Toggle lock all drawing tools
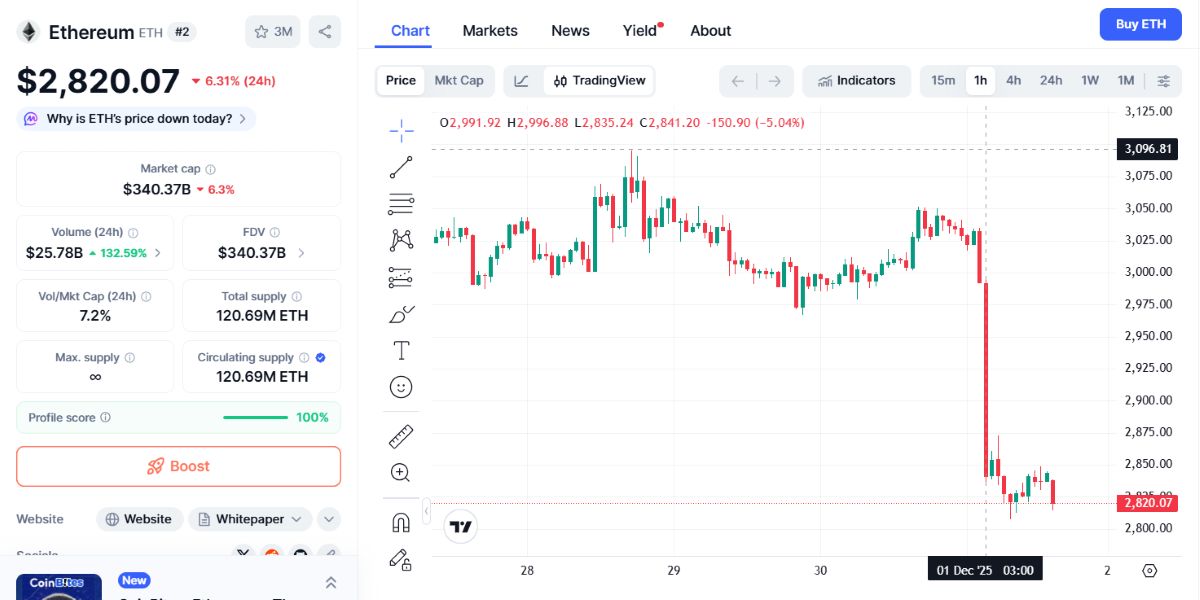 click(x=401, y=559)
